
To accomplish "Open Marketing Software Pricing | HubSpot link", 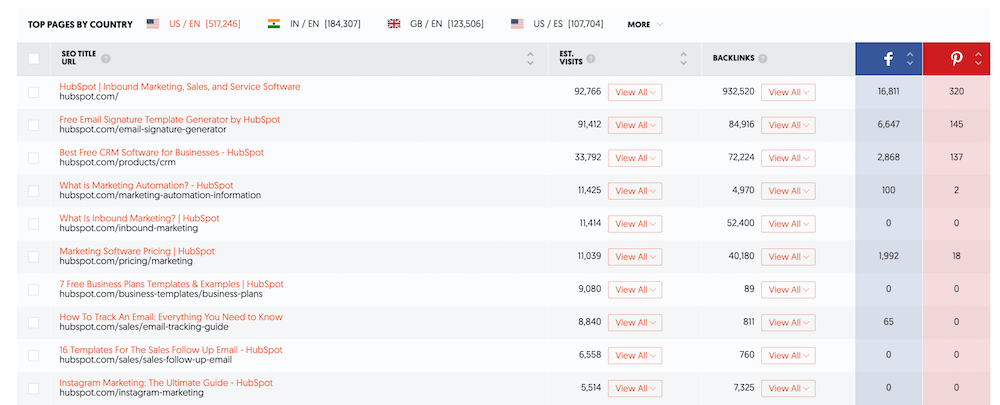I will click(137, 251).
